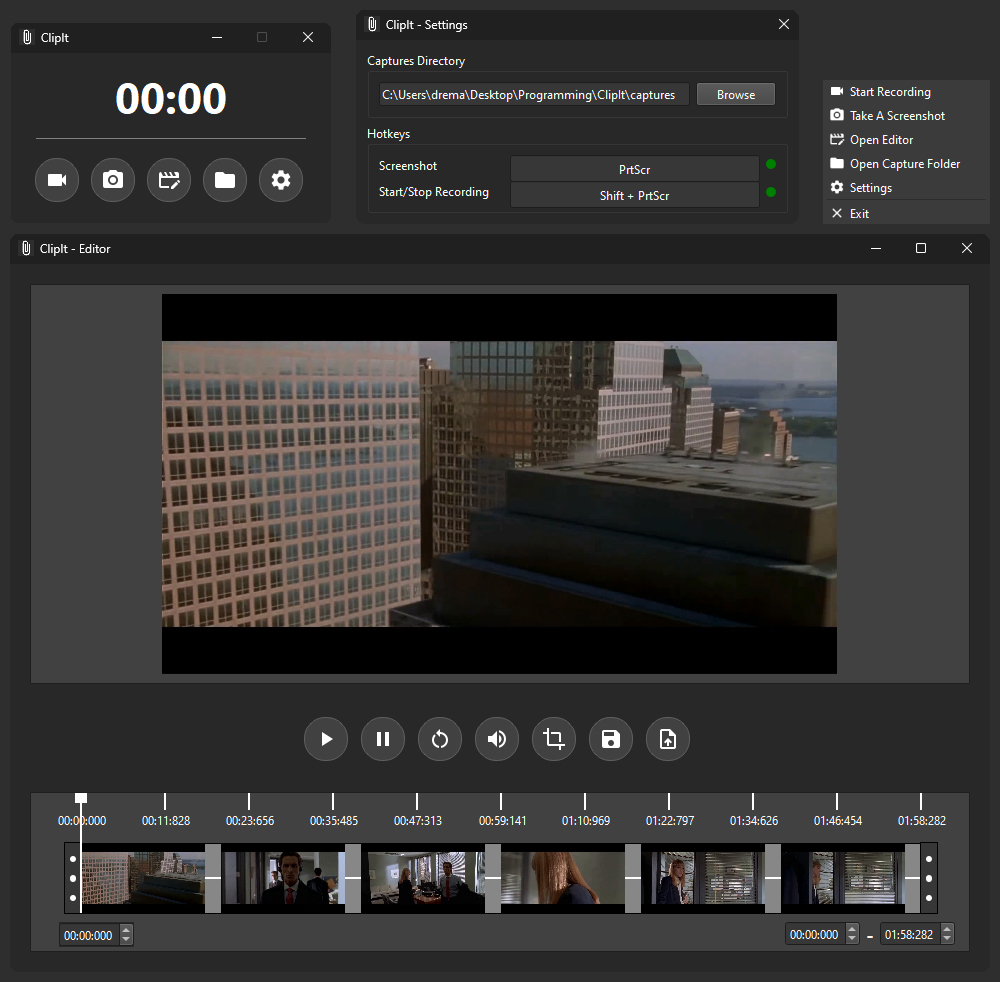This screenshot has width=1000, height=982.
Task: Select the crop tool in the editor
Action: coord(554,739)
